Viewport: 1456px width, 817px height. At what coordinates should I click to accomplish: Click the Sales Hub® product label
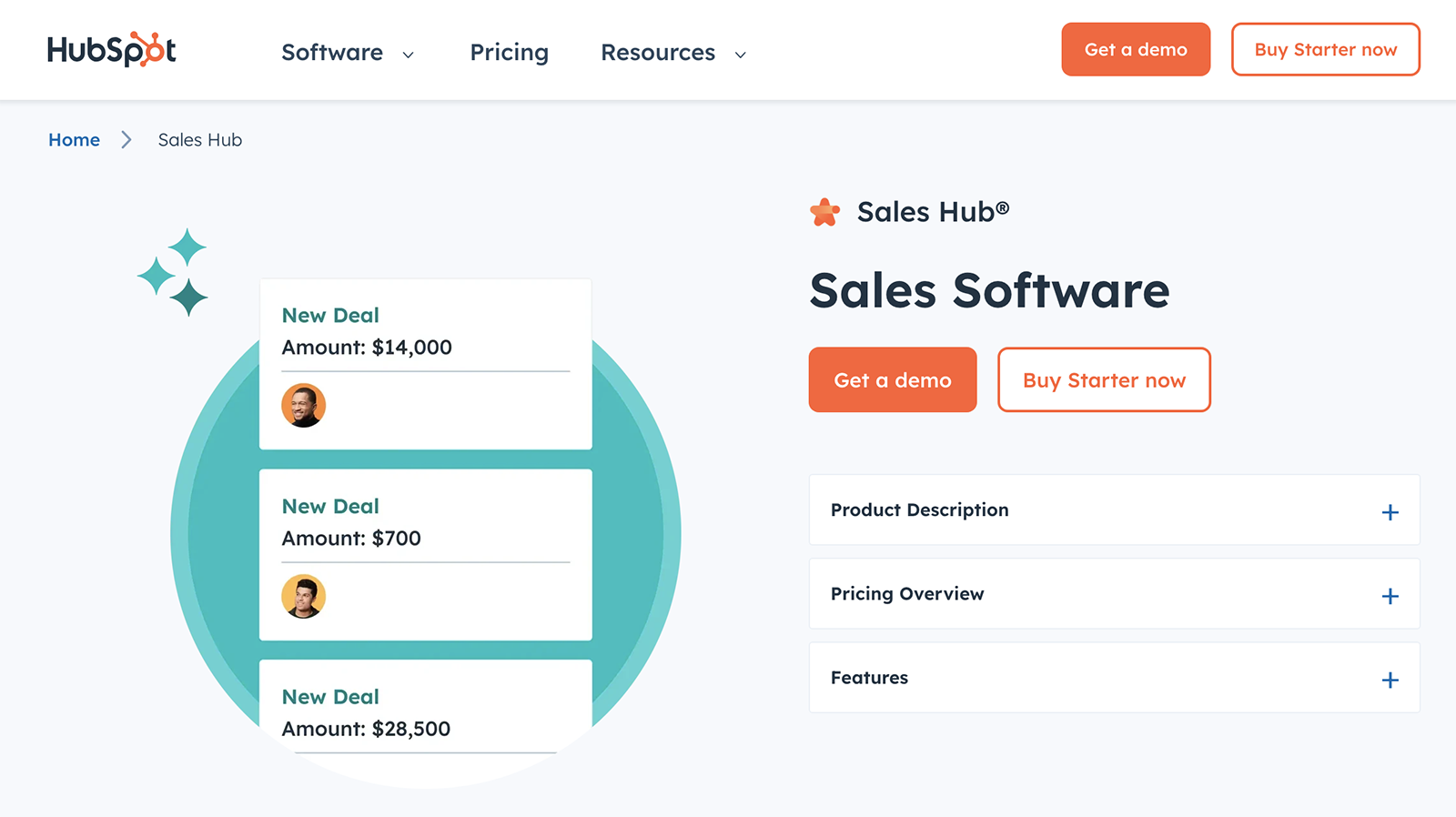pos(933,212)
